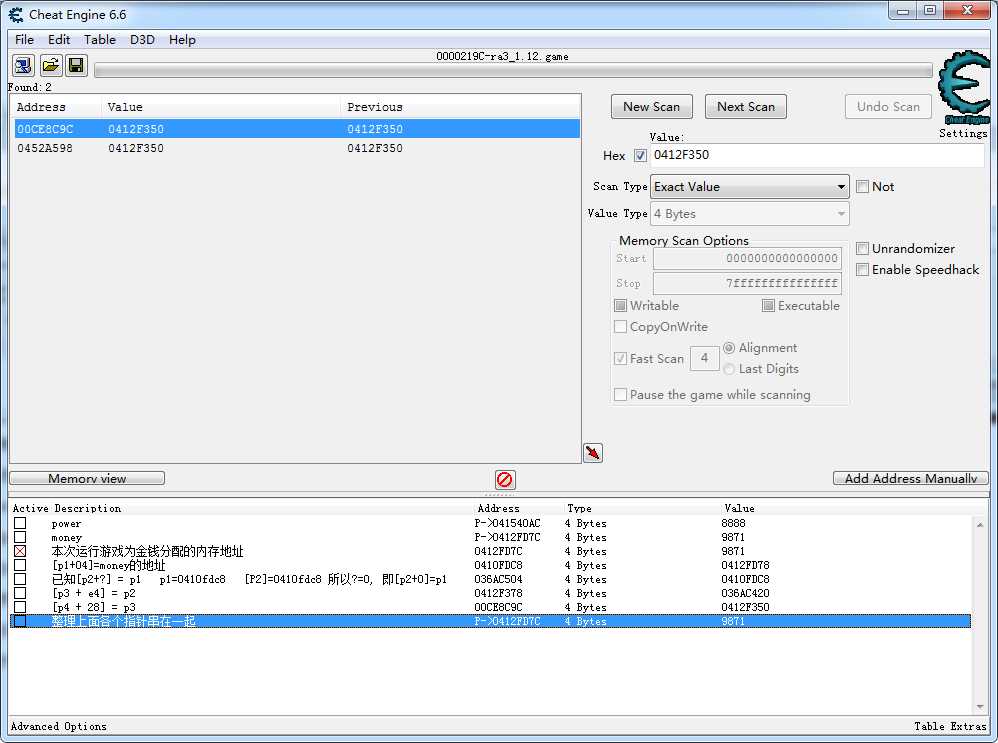The image size is (998, 743).
Task: Select found address 00CE8C9C row
Action: [297, 129]
